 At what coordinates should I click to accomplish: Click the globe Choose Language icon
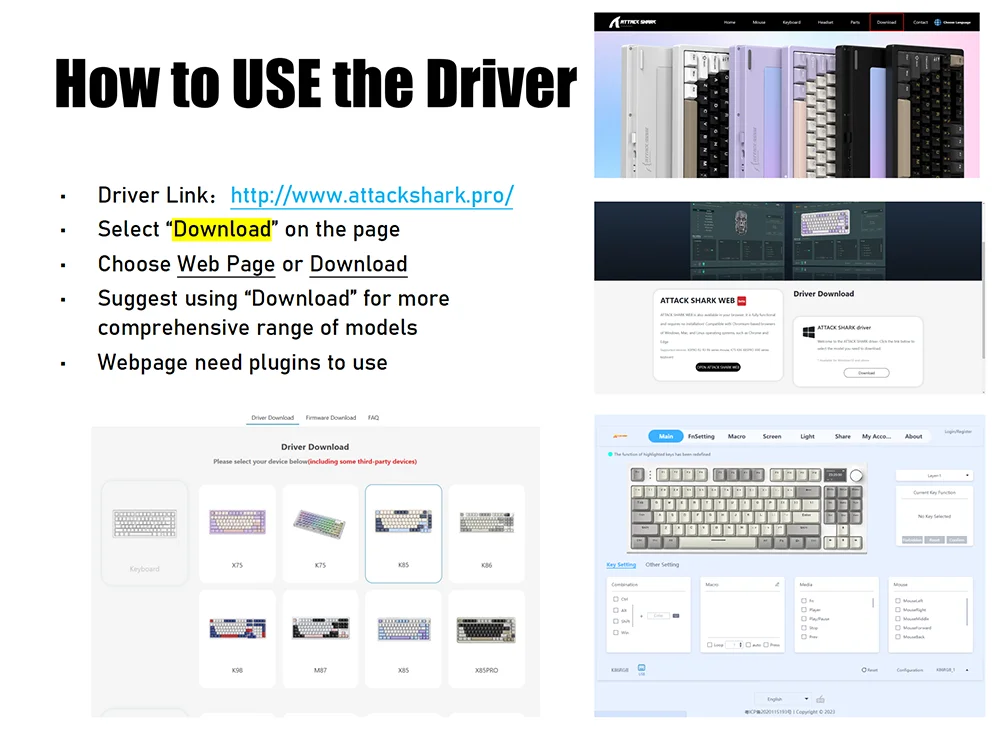coord(937,21)
